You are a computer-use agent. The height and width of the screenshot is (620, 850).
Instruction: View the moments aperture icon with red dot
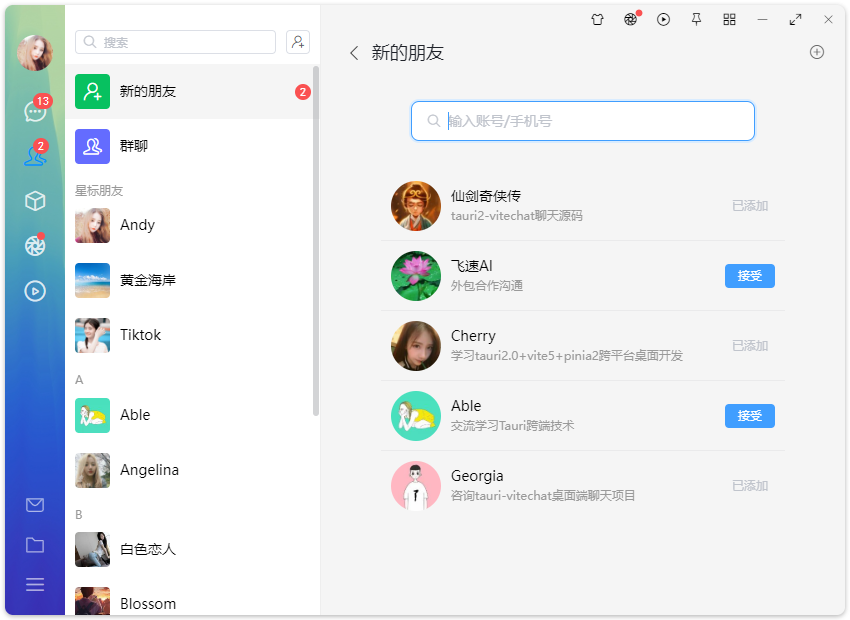[x=35, y=246]
